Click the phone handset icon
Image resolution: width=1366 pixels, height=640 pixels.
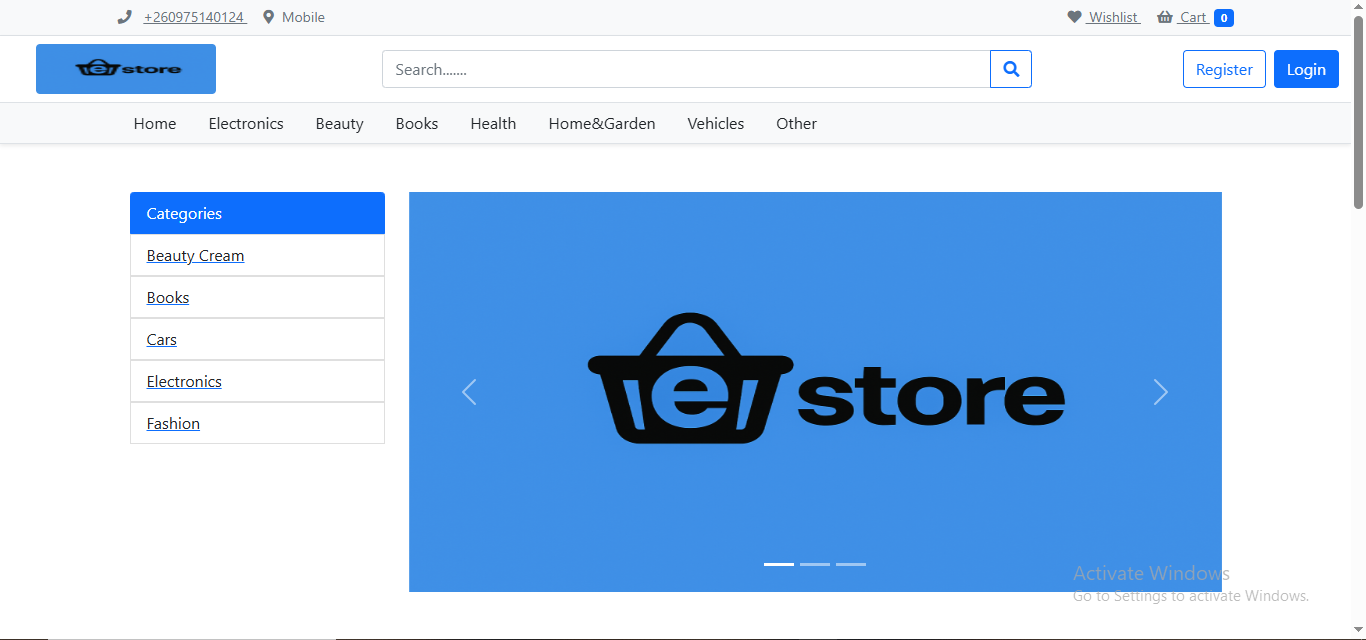pyautogui.click(x=123, y=16)
